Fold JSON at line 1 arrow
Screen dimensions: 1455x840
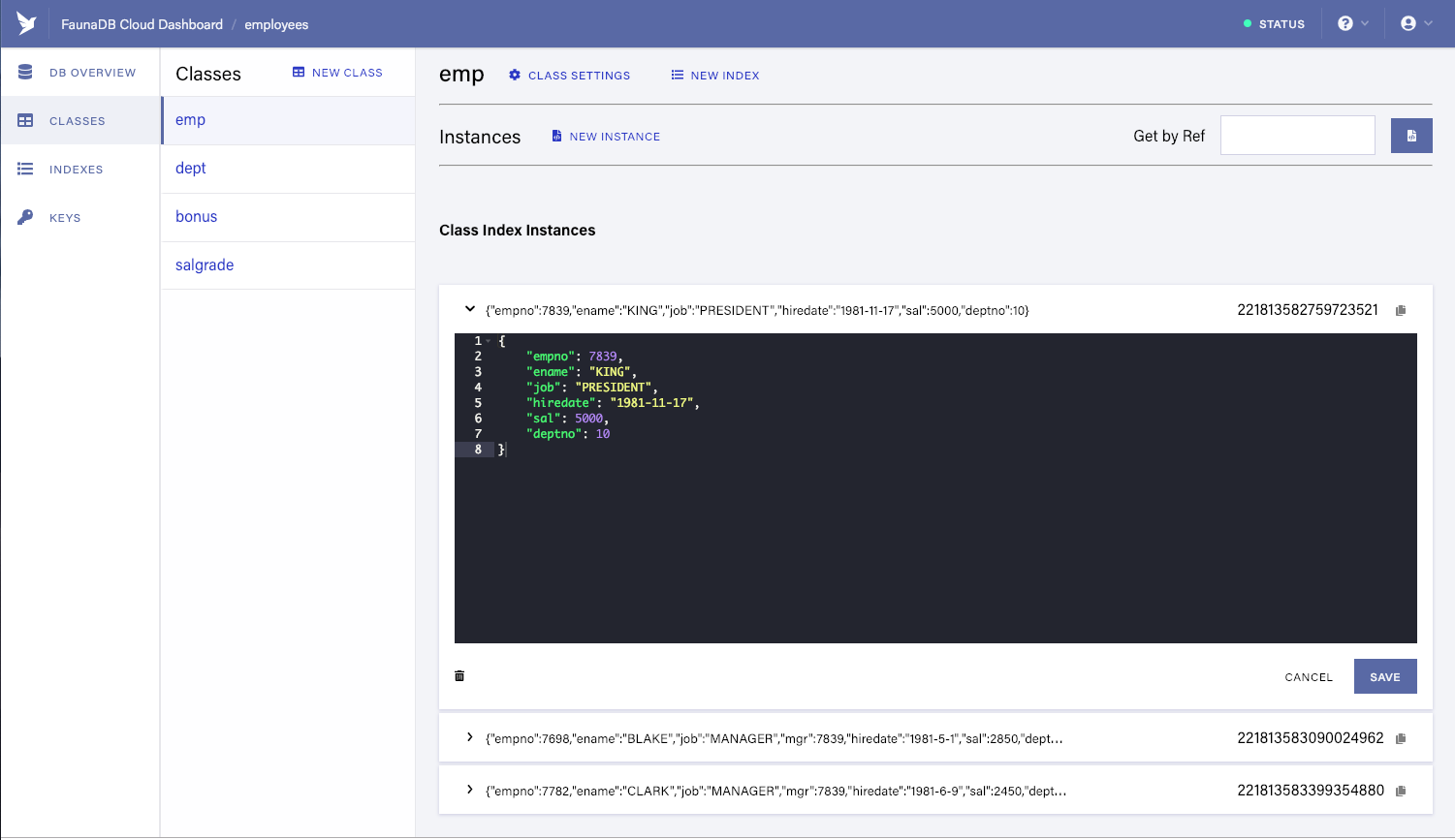point(490,341)
